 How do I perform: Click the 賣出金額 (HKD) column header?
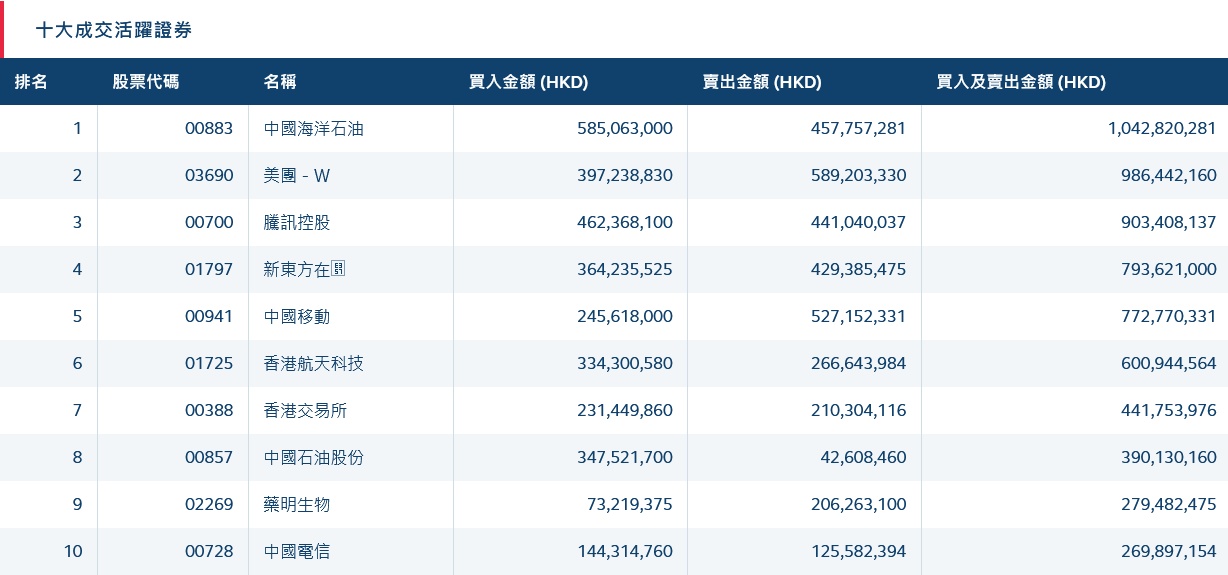click(762, 82)
